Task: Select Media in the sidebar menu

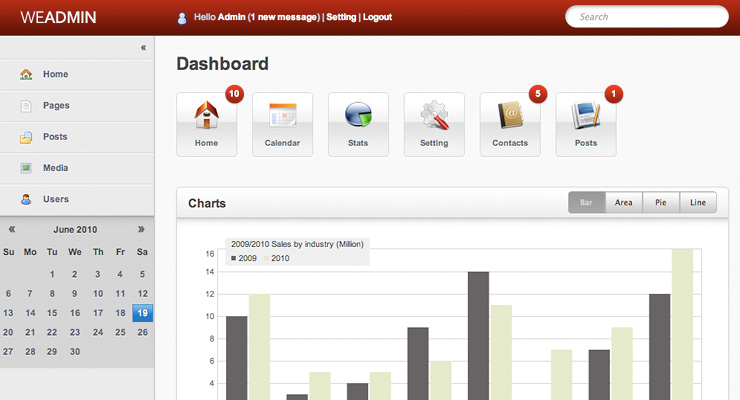Action: (x=56, y=168)
